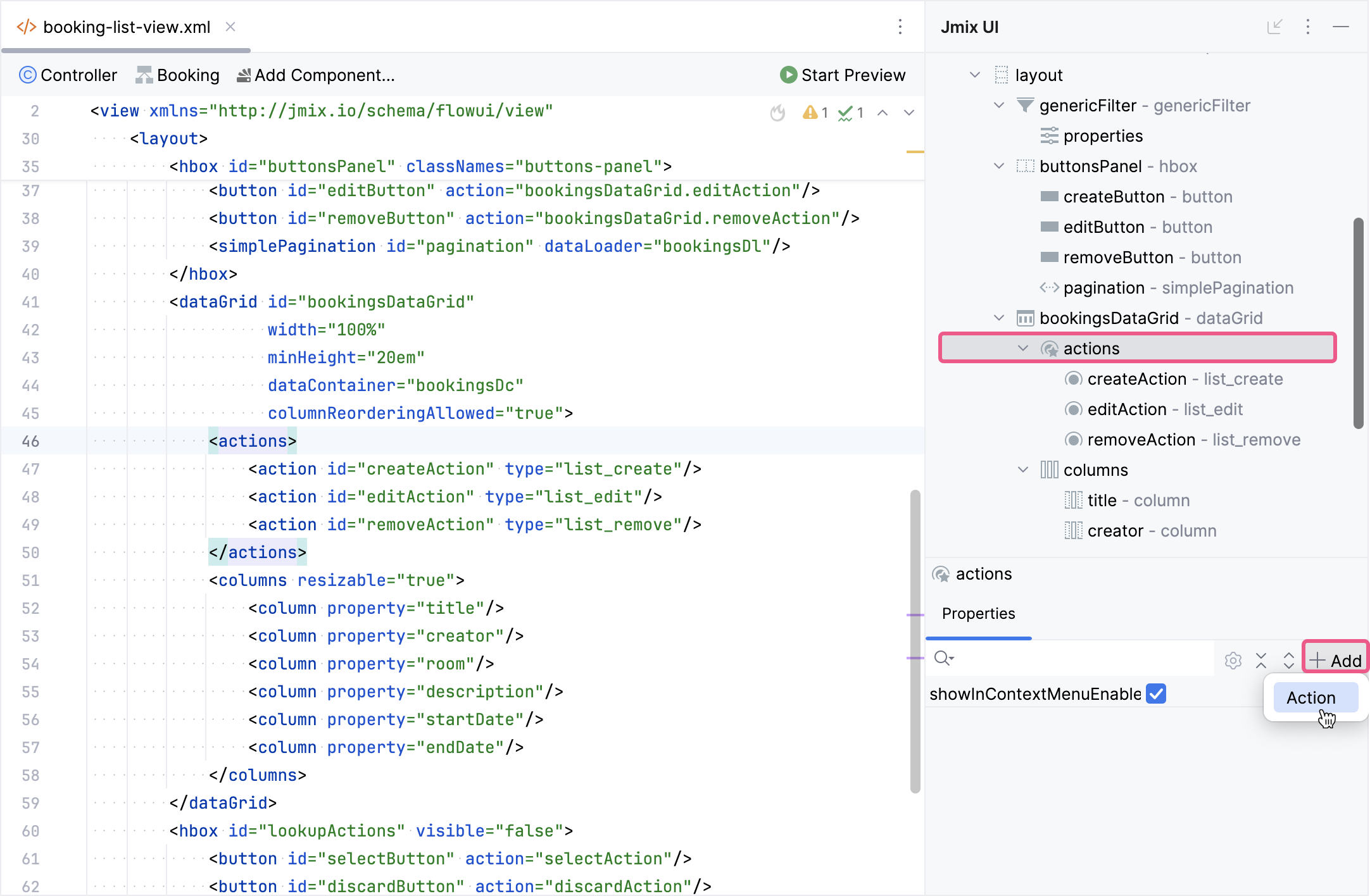The width and height of the screenshot is (1370, 896).
Task: Collapse the genericFilter tree node
Action: click(999, 106)
